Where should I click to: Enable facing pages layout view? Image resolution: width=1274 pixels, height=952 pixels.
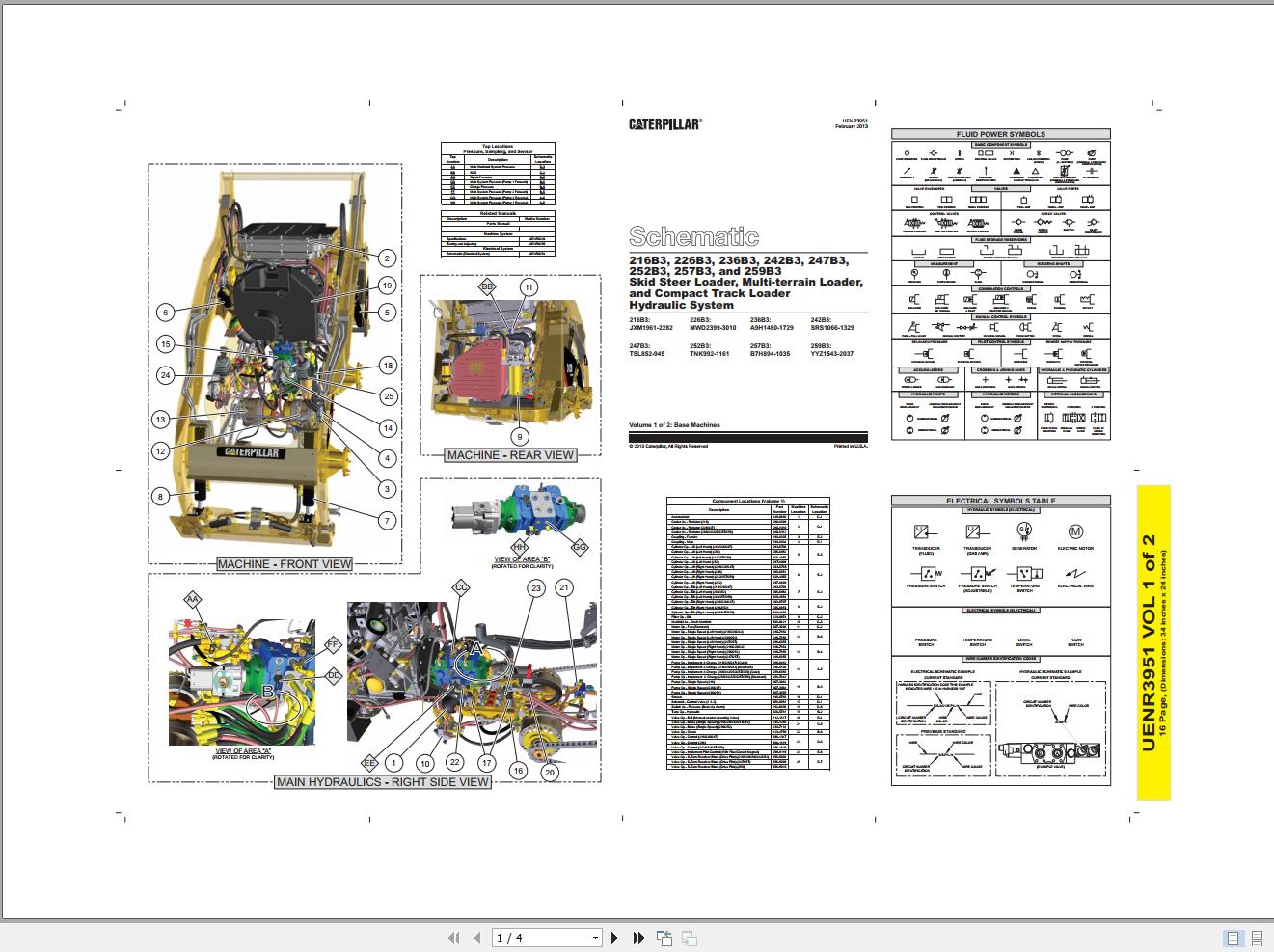pyautogui.click(x=1259, y=937)
